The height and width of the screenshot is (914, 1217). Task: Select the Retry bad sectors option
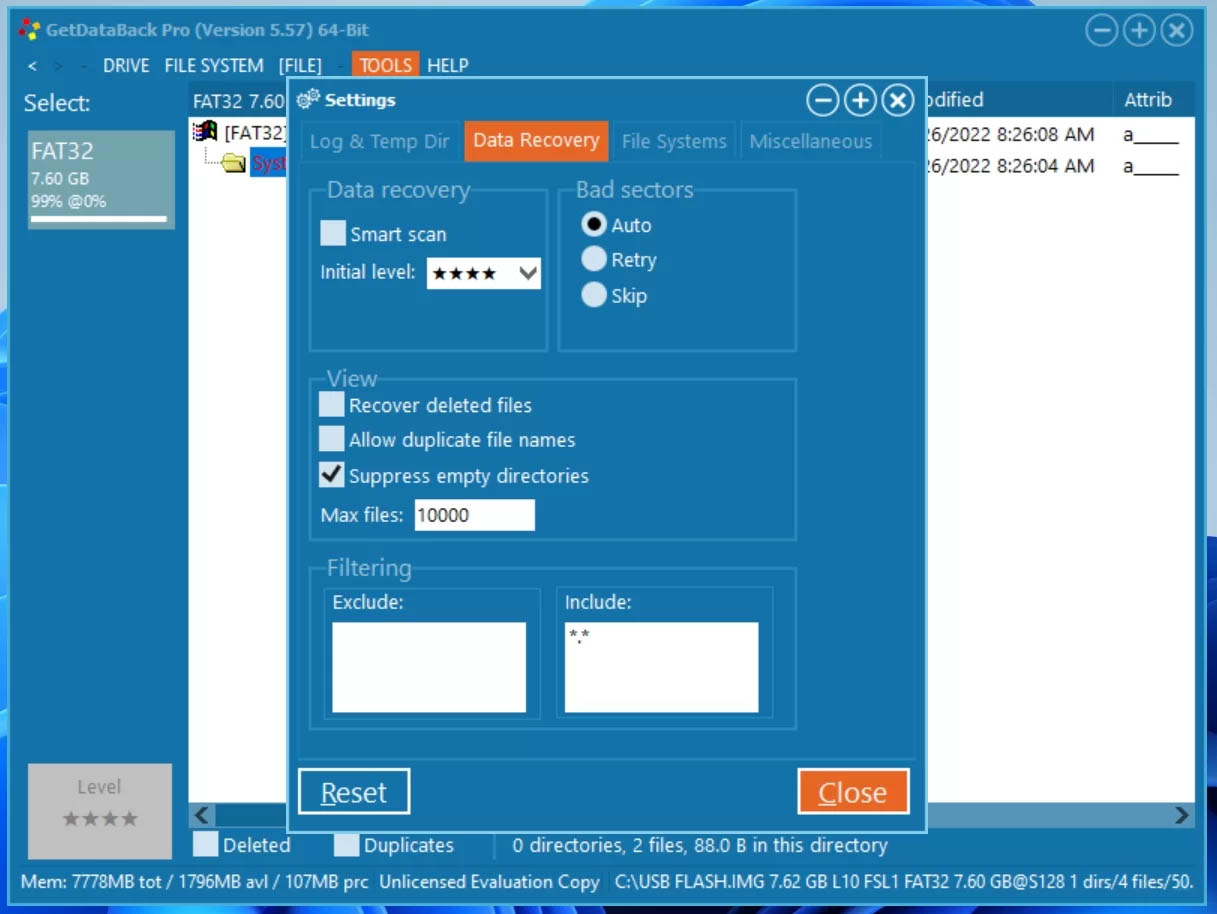coord(594,260)
